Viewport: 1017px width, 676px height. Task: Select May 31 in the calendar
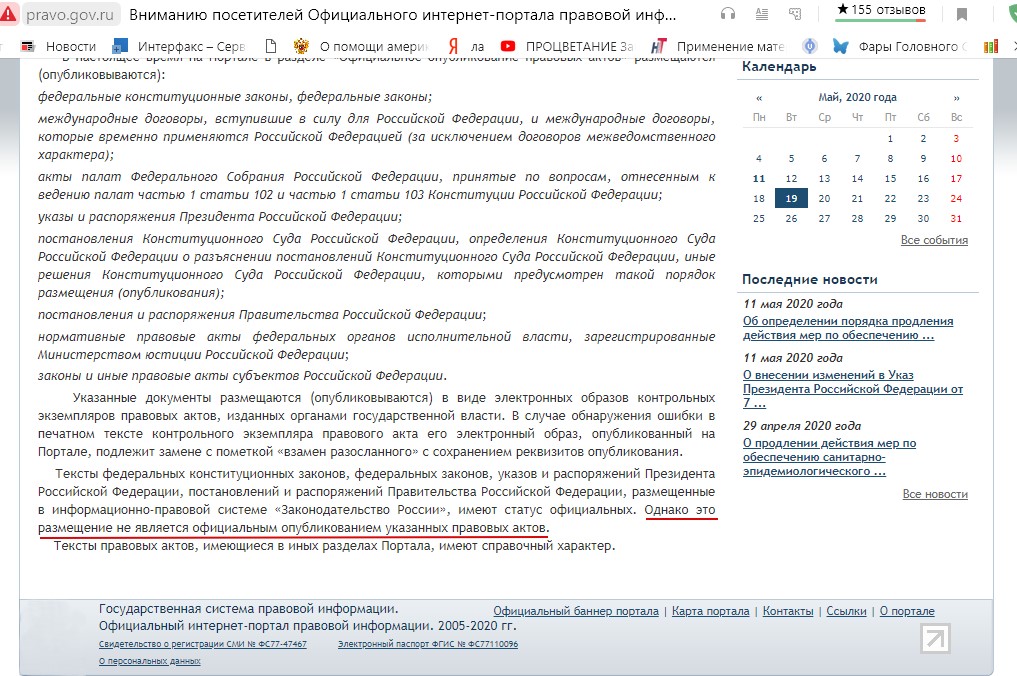956,219
